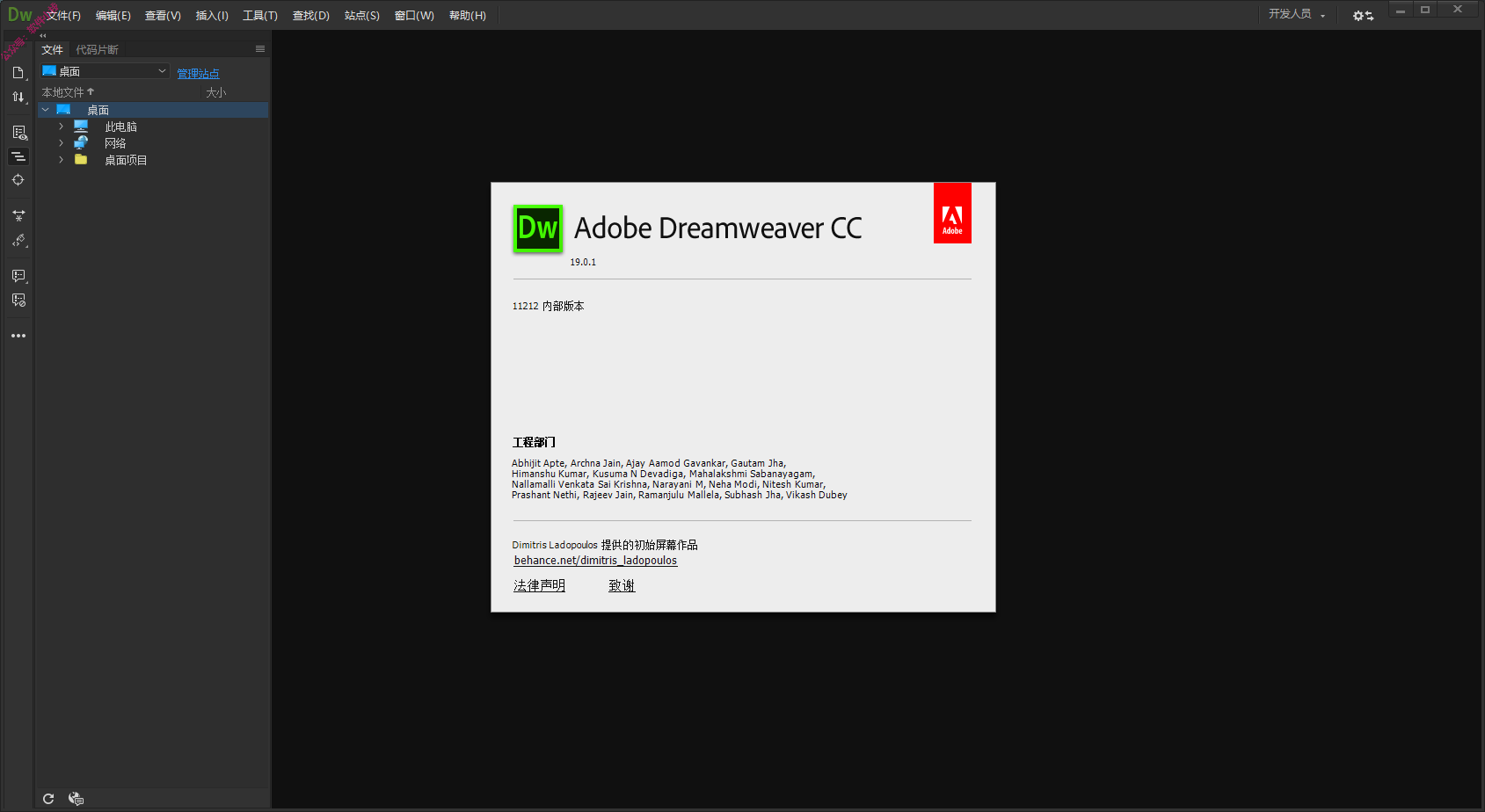Expand the 桌面项目 folder node
1485x812 pixels.
61,159
